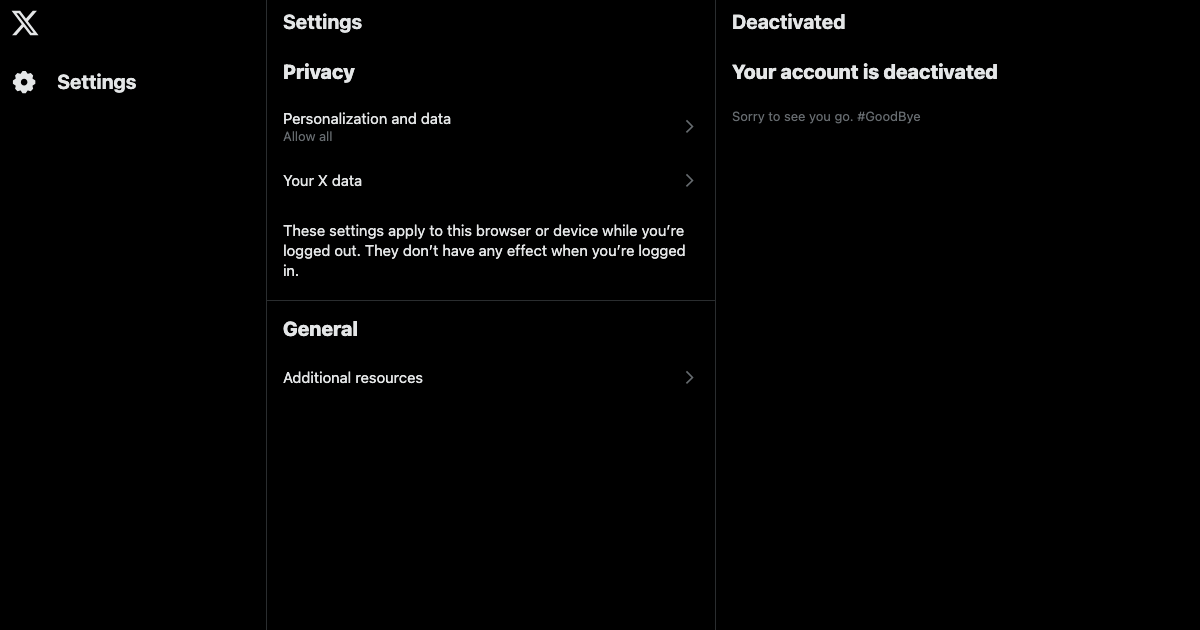Open Personalization and data settings
The width and height of the screenshot is (1200, 630).
(491, 126)
